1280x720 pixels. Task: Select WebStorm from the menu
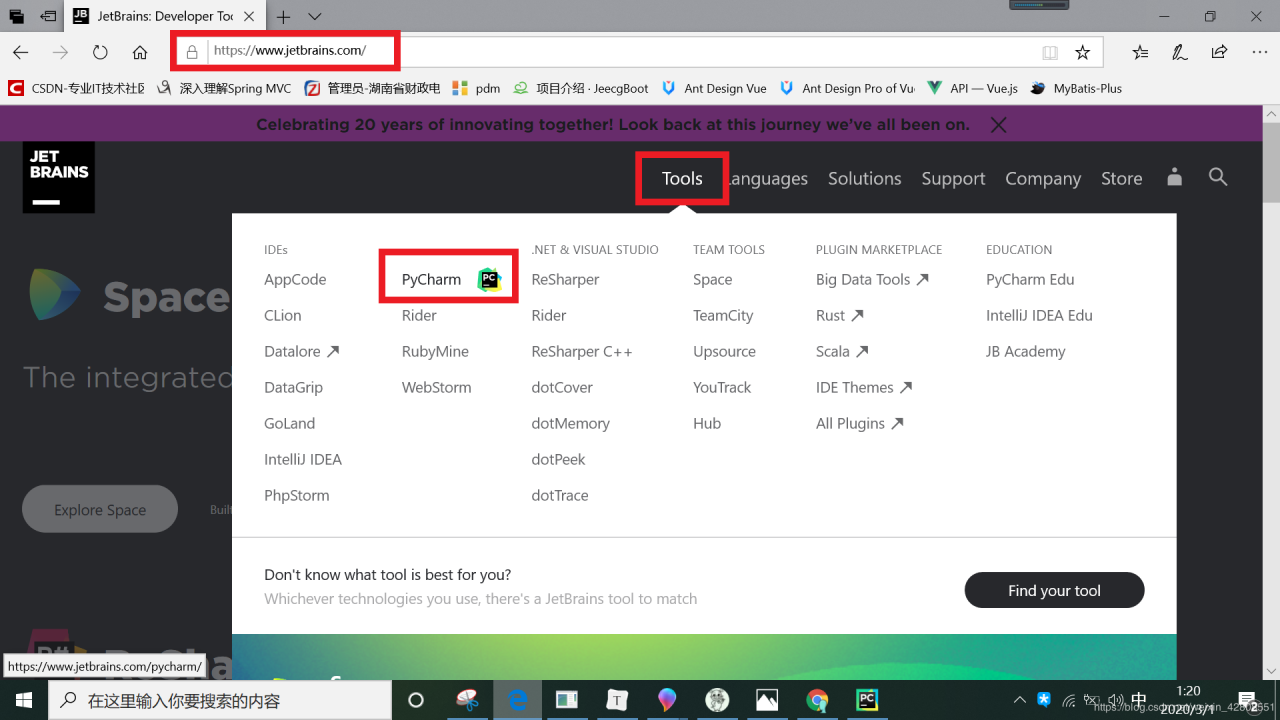[436, 387]
